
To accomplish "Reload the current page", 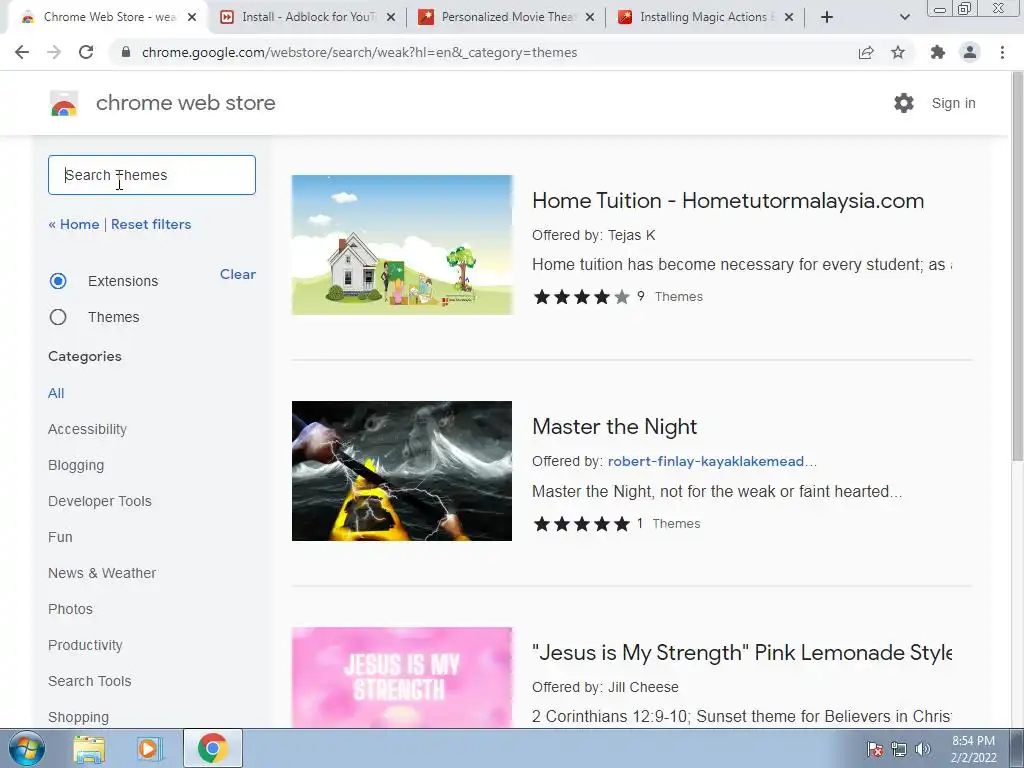I will 86,52.
